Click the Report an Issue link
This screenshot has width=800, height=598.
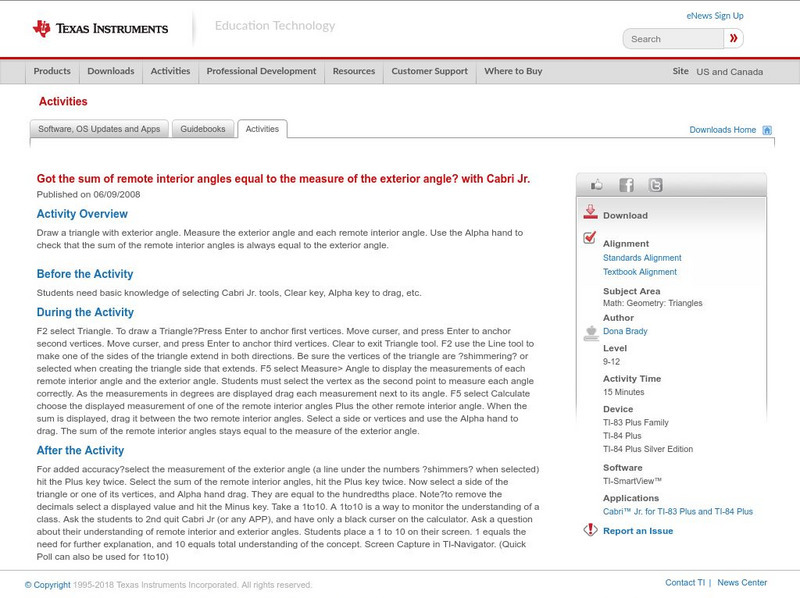[638, 531]
